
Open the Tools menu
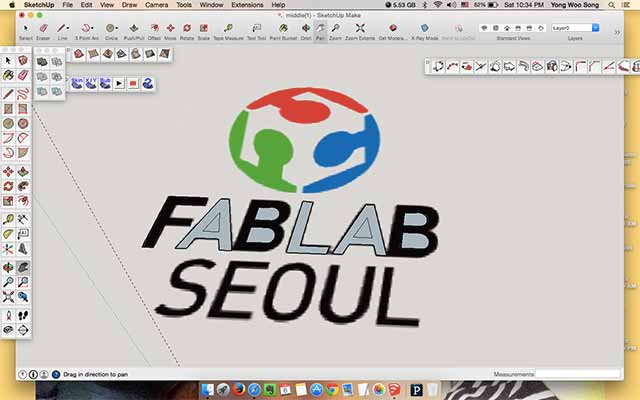coord(184,5)
